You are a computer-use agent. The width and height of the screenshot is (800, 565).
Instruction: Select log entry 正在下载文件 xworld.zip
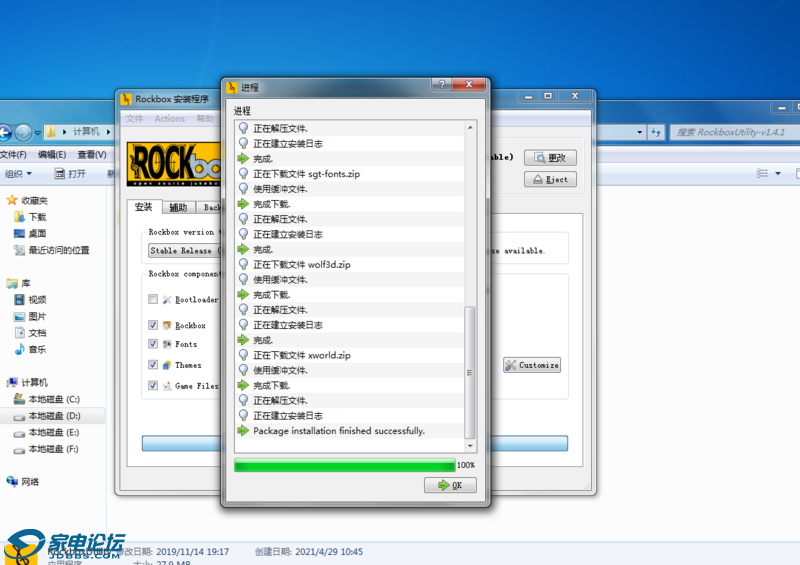pos(349,355)
